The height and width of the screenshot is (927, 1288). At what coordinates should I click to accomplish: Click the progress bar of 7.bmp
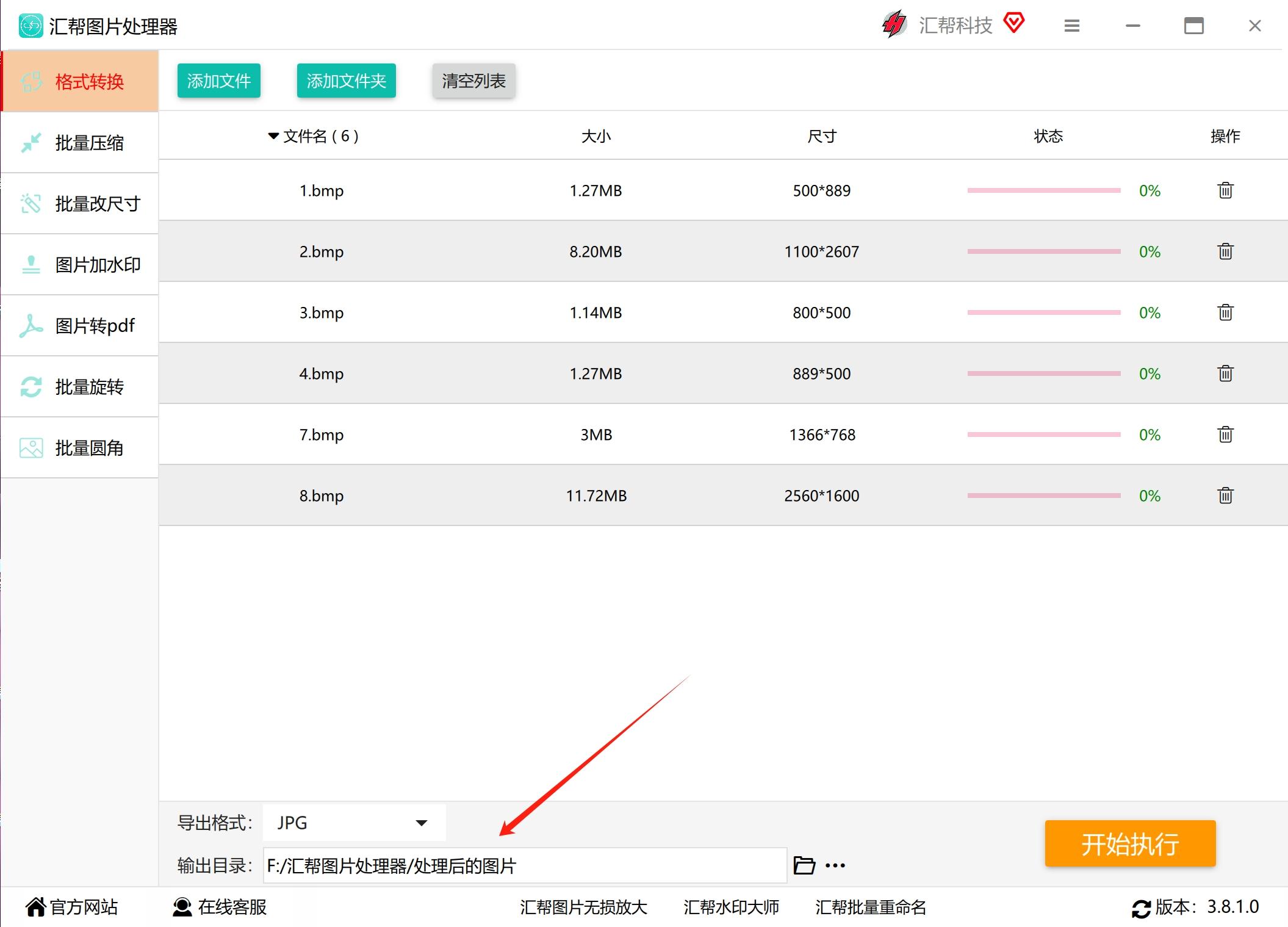(x=1043, y=435)
